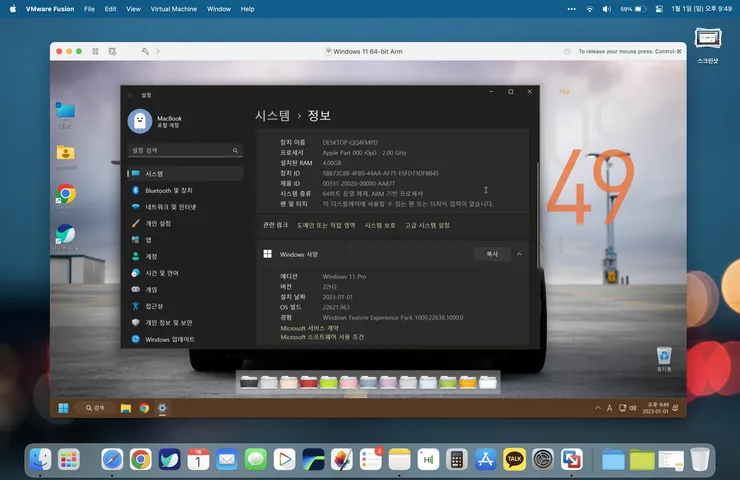Click the volume icon in the Windows tray

pos(632,408)
